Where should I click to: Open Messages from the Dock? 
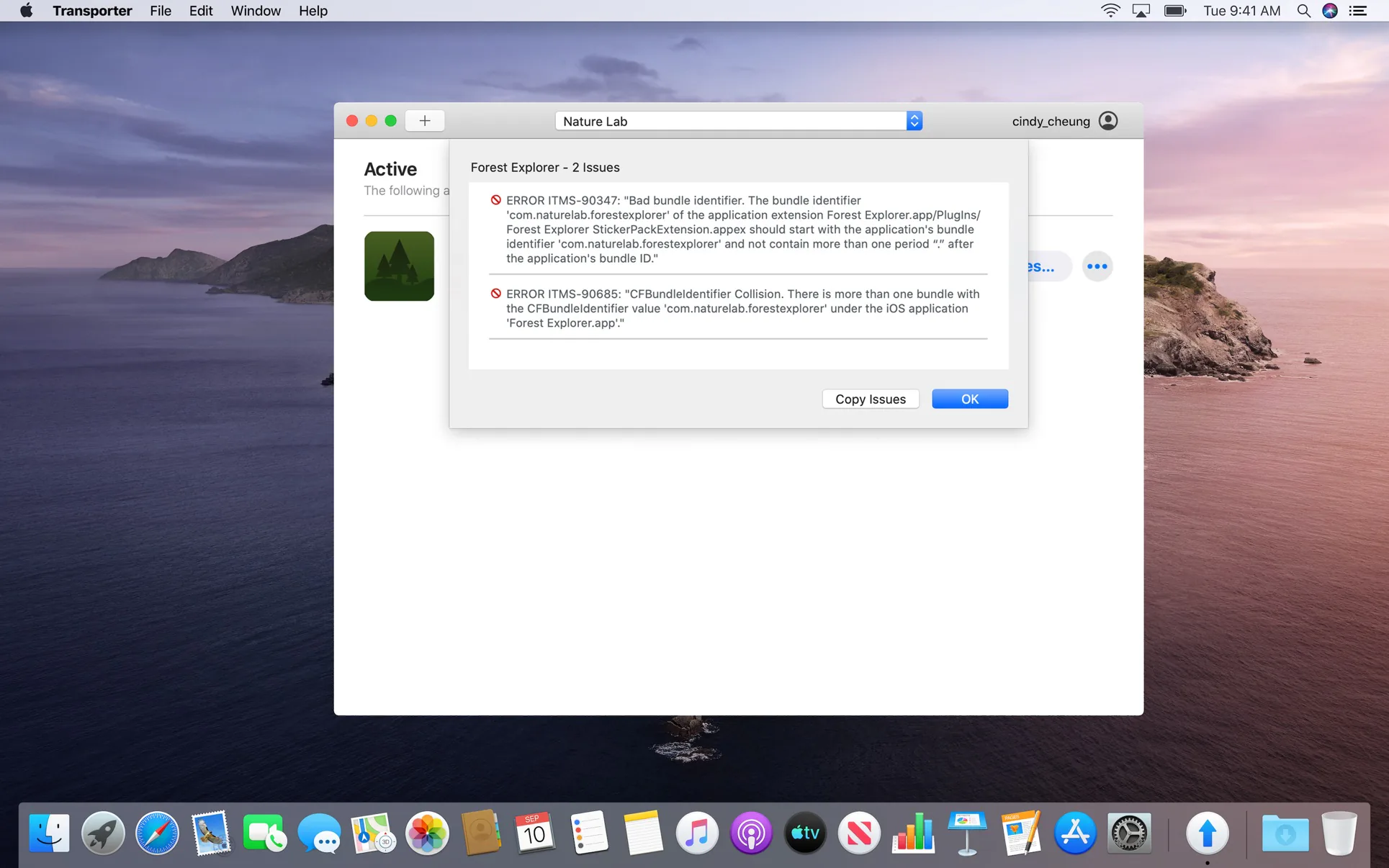(x=319, y=833)
